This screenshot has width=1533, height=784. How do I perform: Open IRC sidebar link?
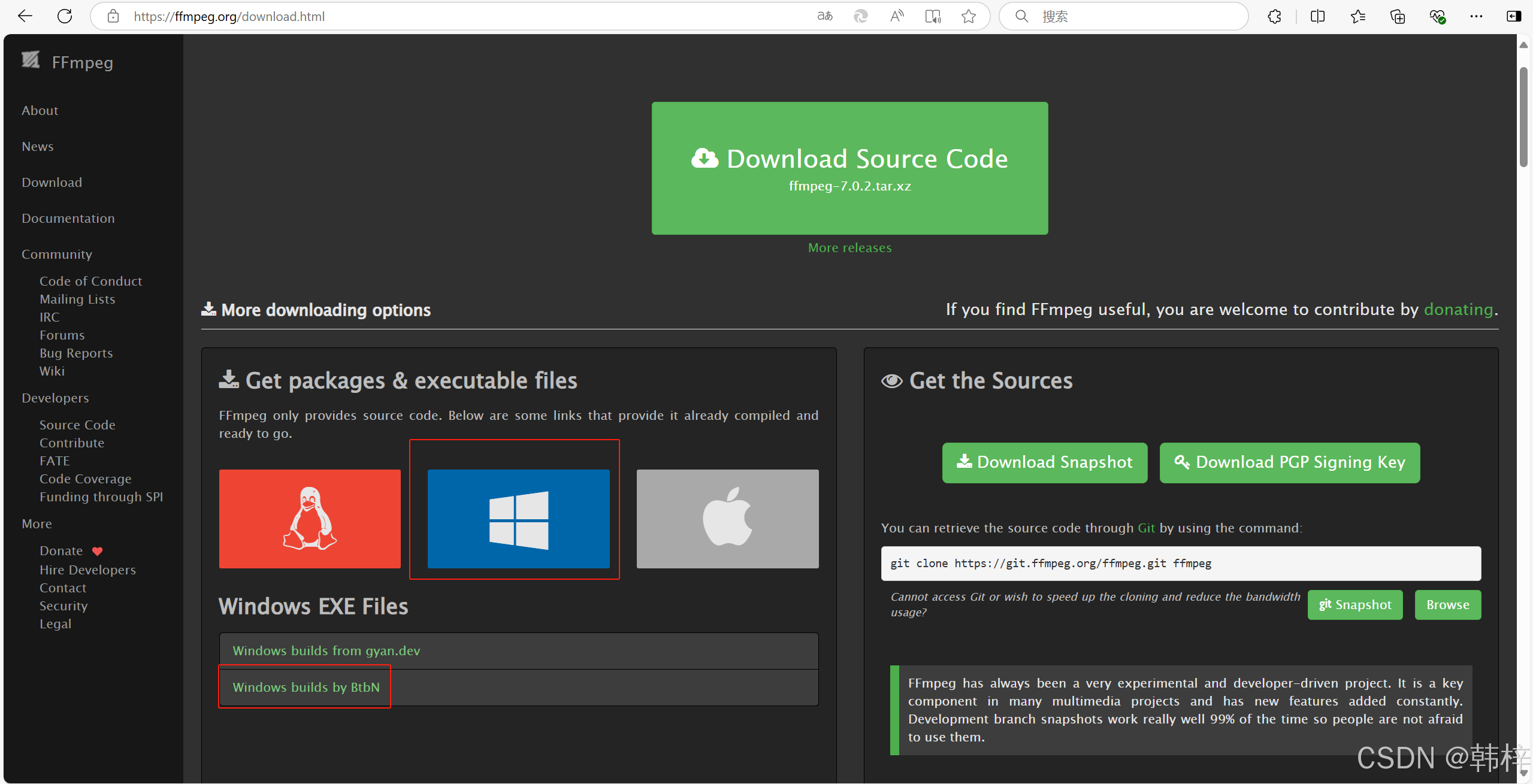click(x=50, y=317)
